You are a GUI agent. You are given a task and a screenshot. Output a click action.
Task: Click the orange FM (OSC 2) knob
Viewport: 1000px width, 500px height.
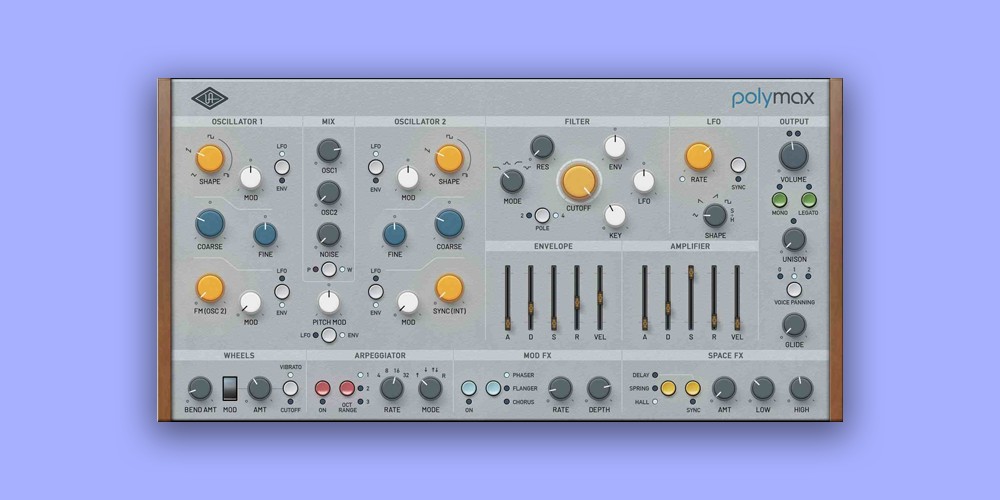pyautogui.click(x=210, y=288)
